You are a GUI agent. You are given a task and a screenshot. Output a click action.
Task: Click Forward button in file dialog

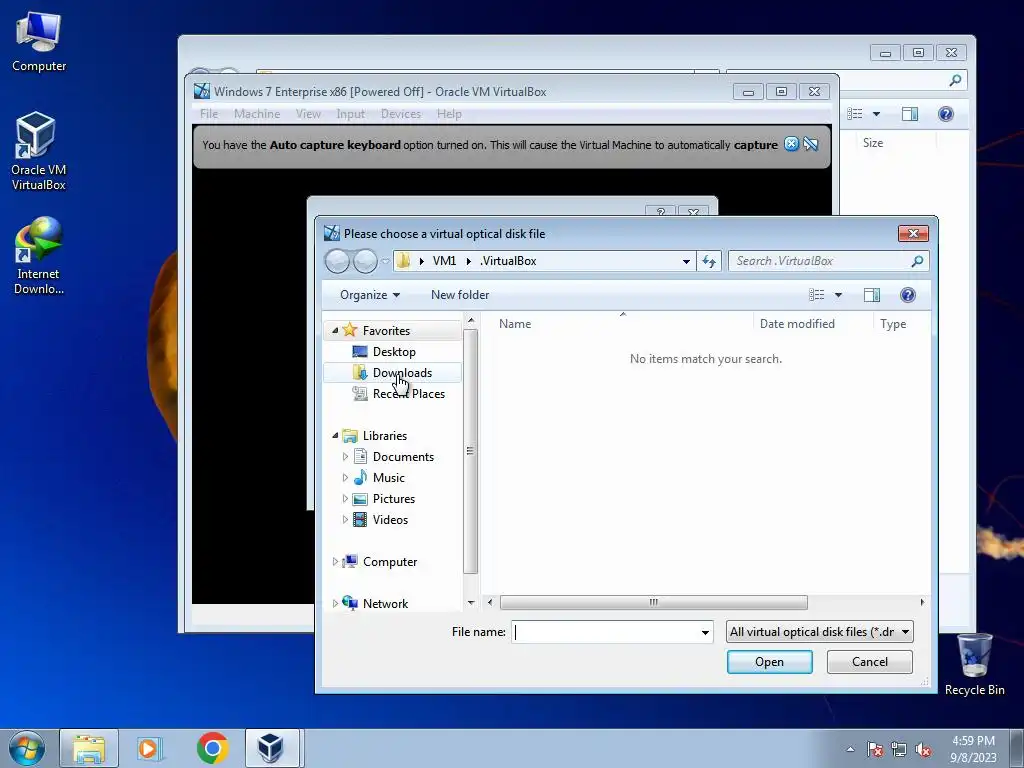[365, 261]
